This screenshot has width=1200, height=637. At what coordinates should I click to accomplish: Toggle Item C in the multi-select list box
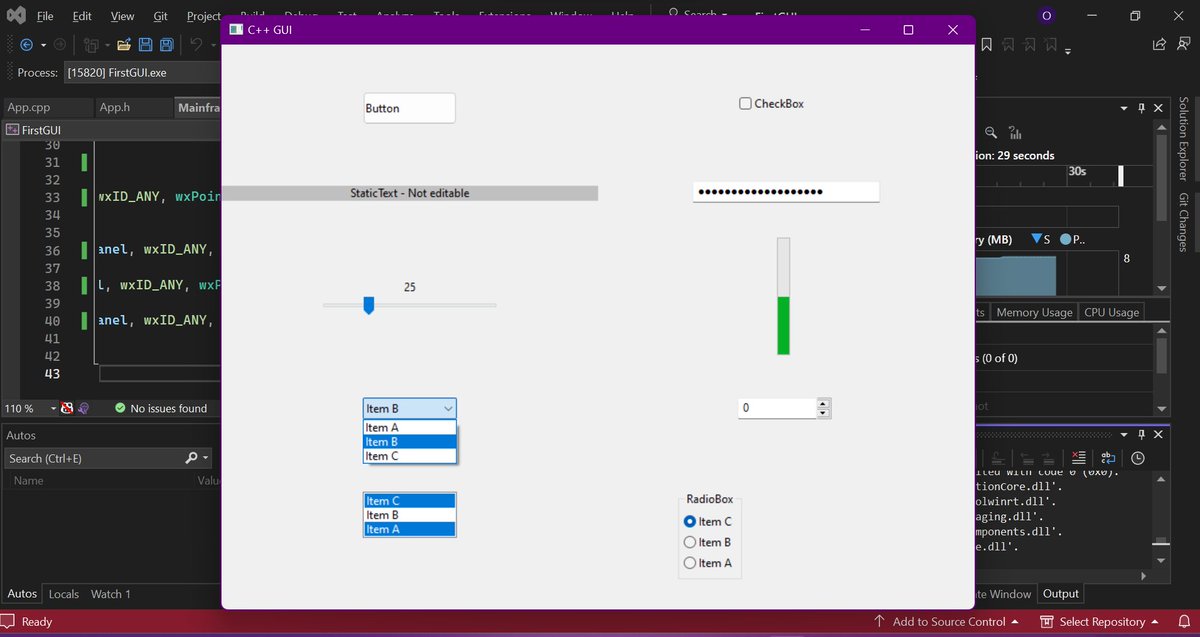(410, 501)
